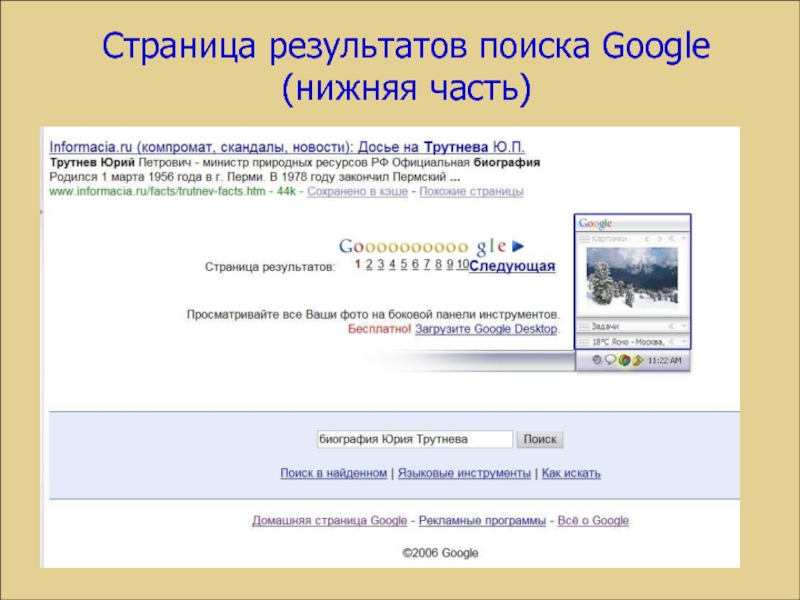The width and height of the screenshot is (800, 600).
Task: Open Домашняя страница Google link
Action: point(330,520)
